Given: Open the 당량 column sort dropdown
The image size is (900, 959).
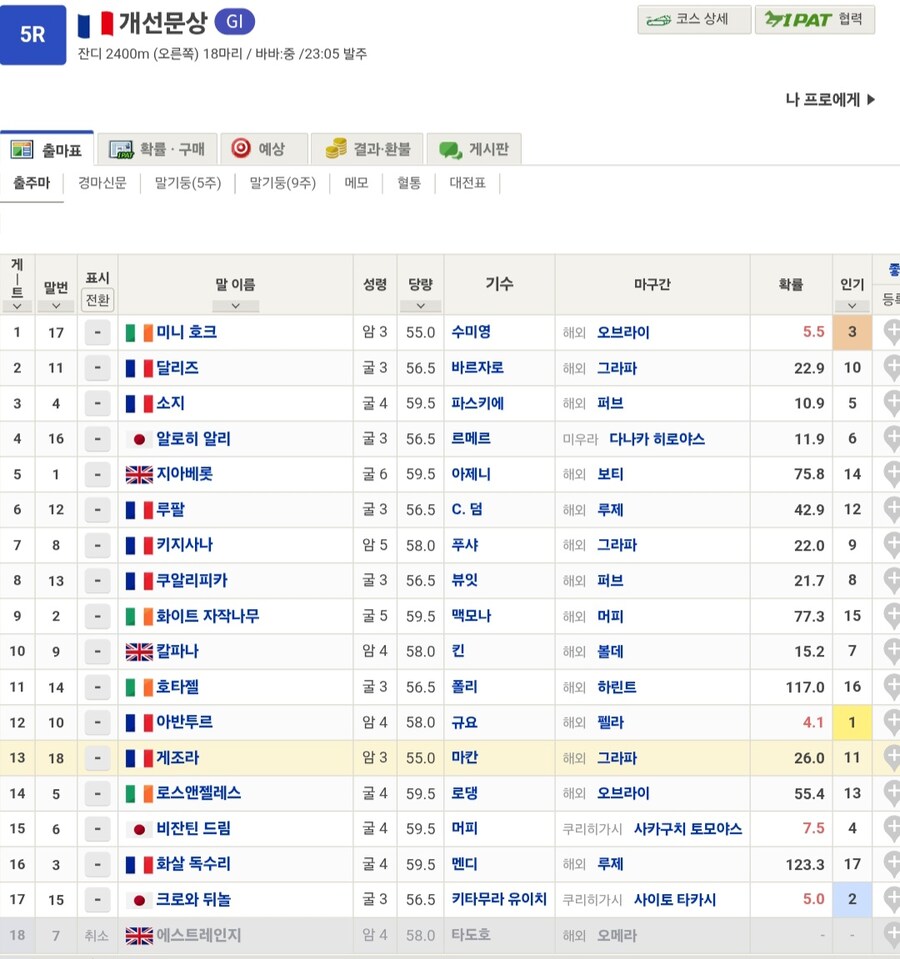Looking at the screenshot, I should 420,304.
